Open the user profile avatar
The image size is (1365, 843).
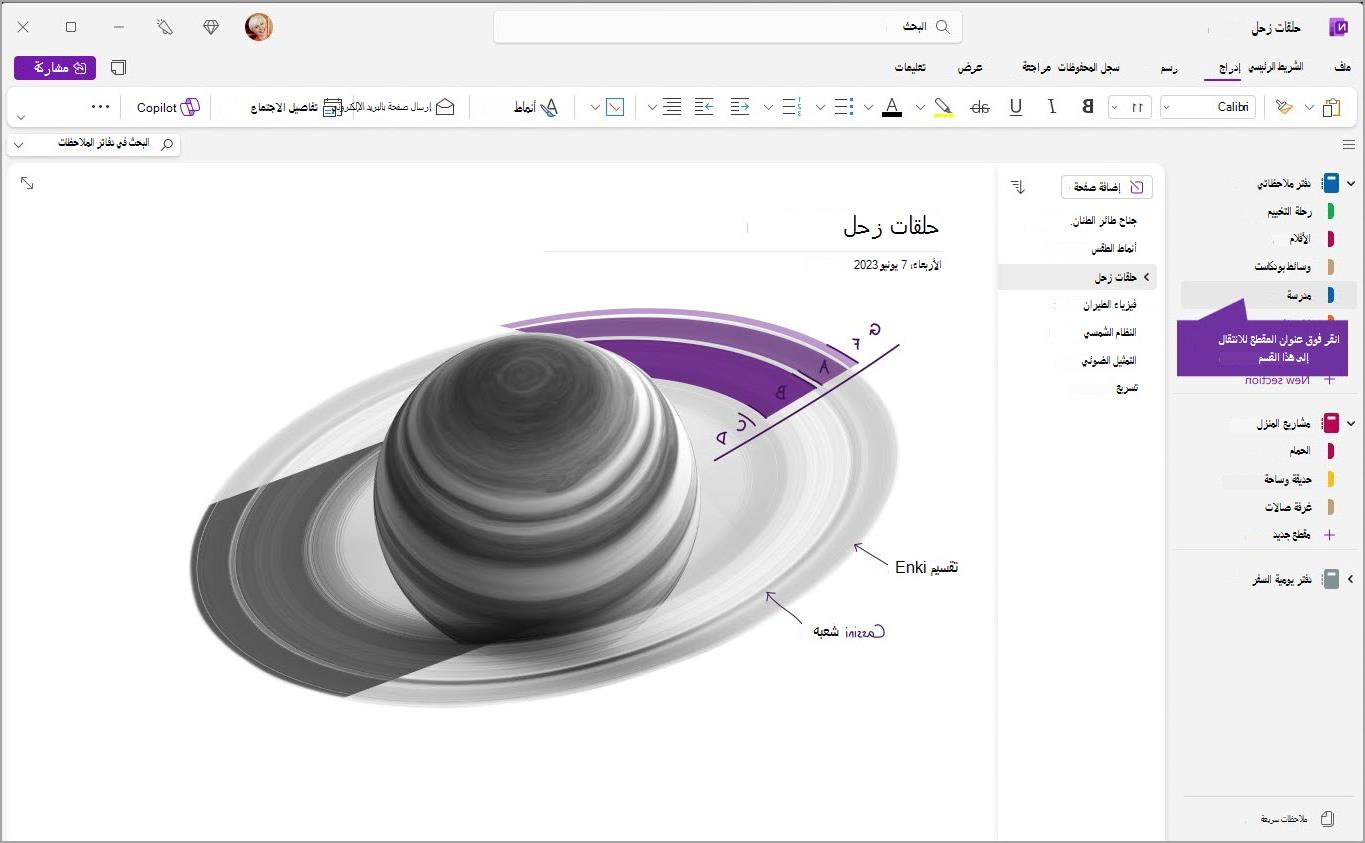259,27
